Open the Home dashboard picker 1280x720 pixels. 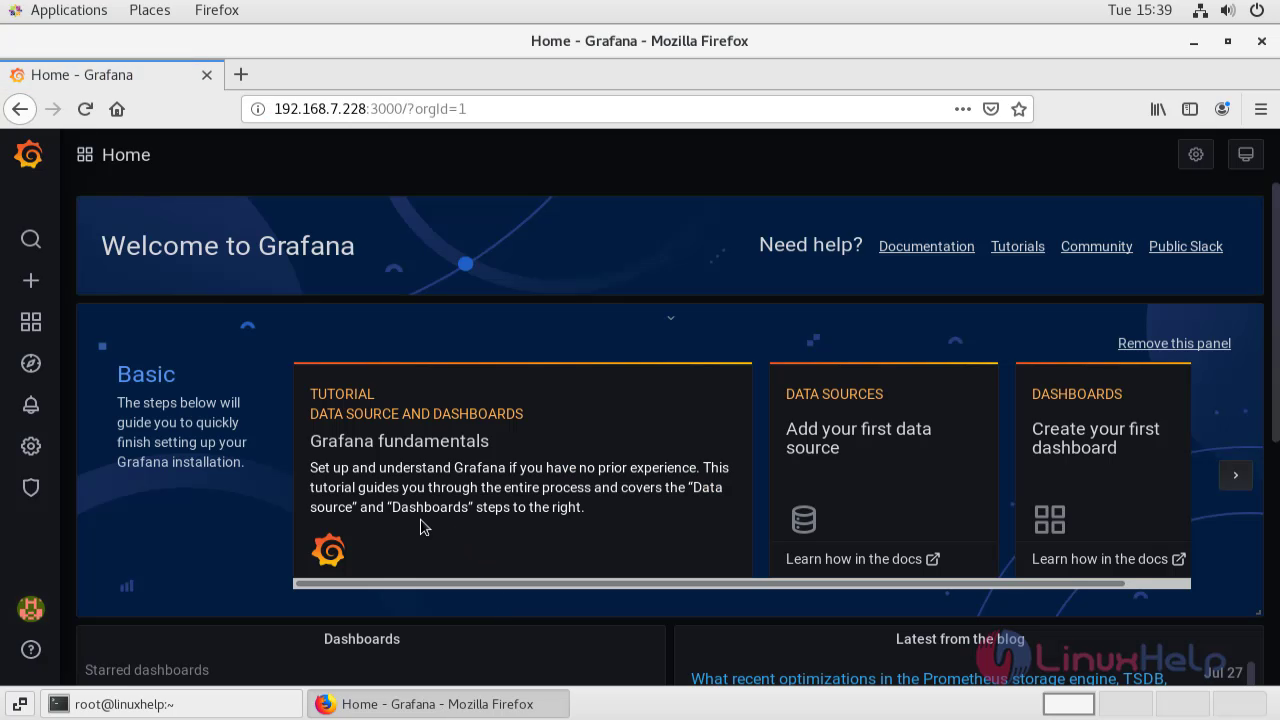click(126, 155)
